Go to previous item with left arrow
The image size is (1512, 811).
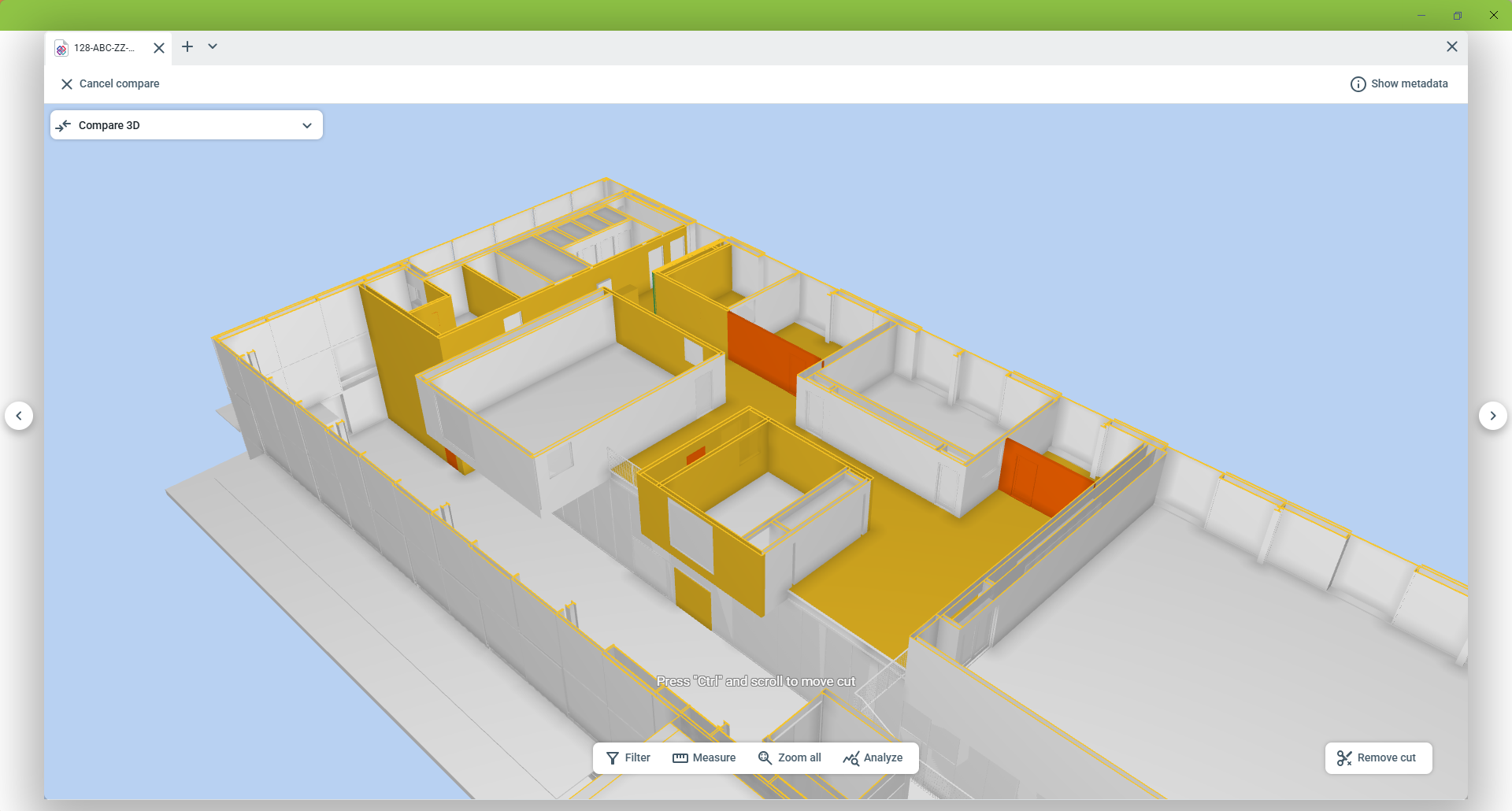click(19, 416)
